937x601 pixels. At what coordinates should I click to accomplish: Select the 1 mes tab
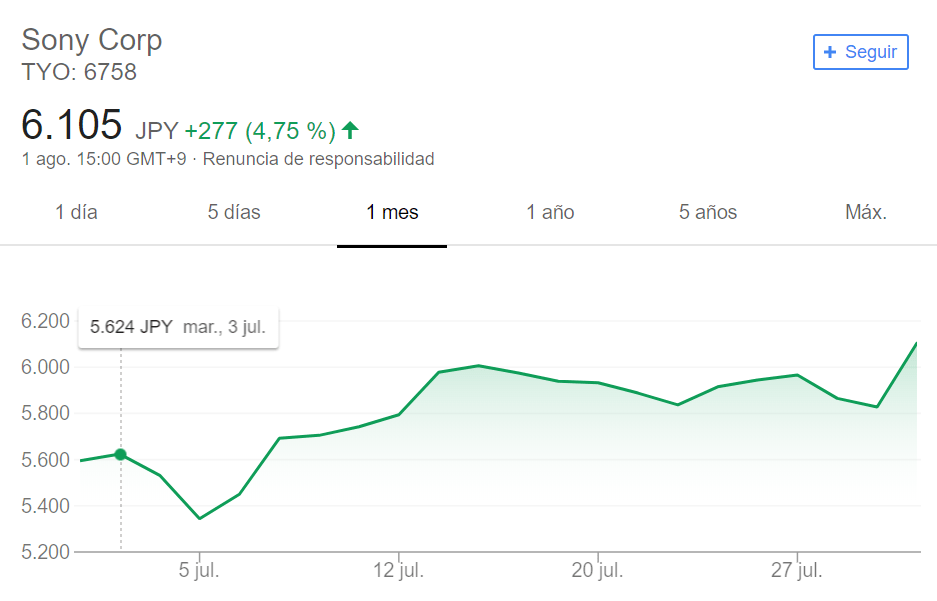click(x=392, y=212)
